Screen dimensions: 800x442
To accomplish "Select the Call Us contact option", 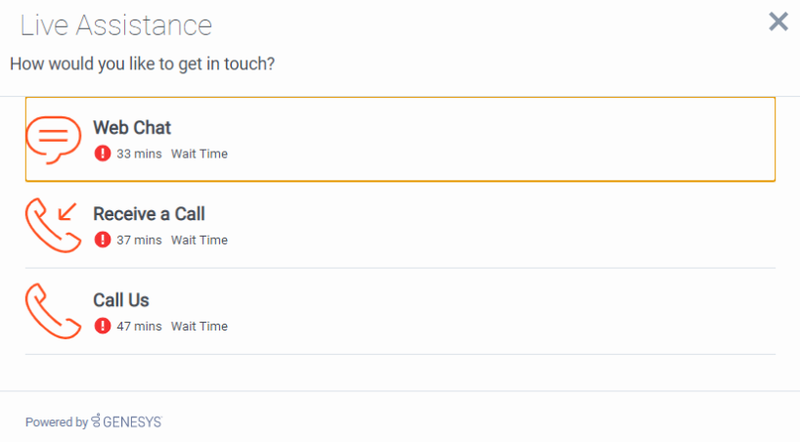I will pyautogui.click(x=401, y=311).
